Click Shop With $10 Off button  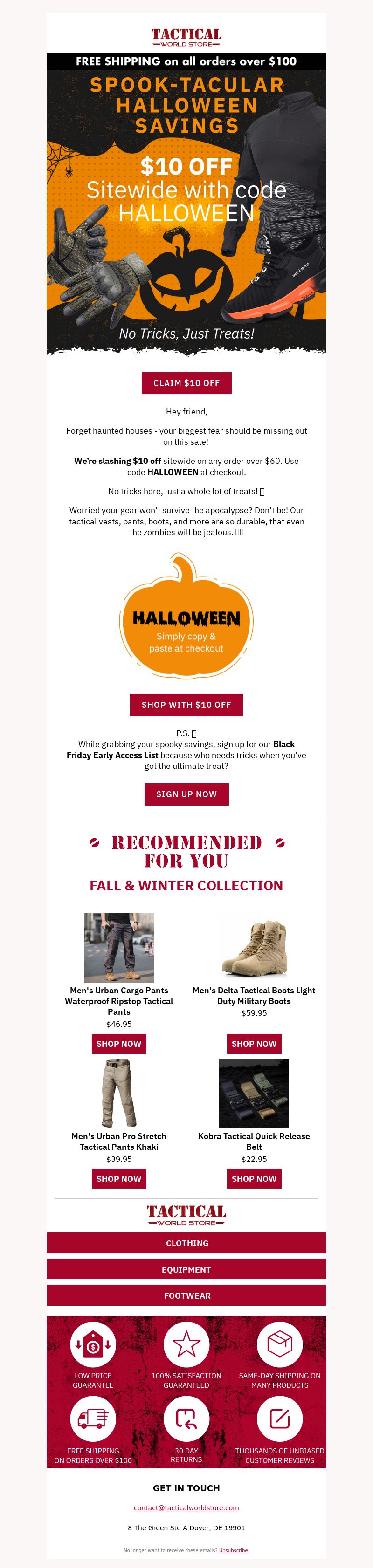point(186,705)
